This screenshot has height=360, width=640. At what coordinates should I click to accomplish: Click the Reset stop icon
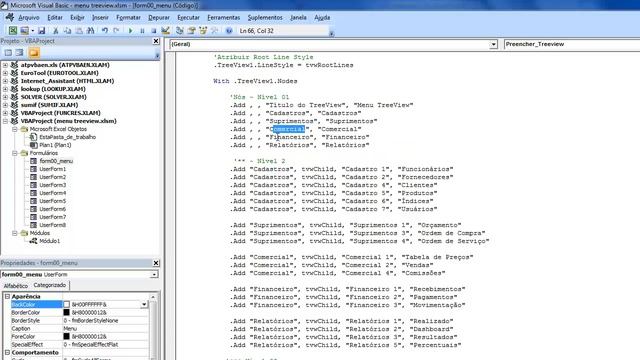tap(153, 31)
